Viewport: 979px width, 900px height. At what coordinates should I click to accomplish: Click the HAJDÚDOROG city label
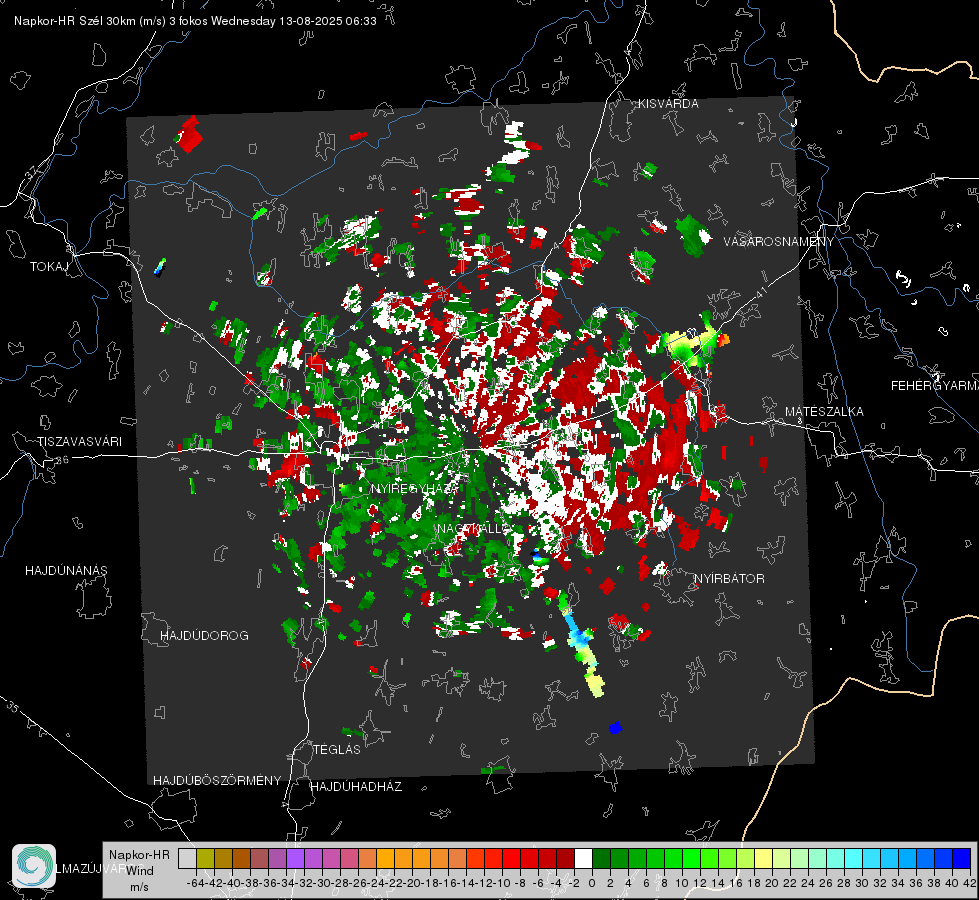(x=204, y=636)
